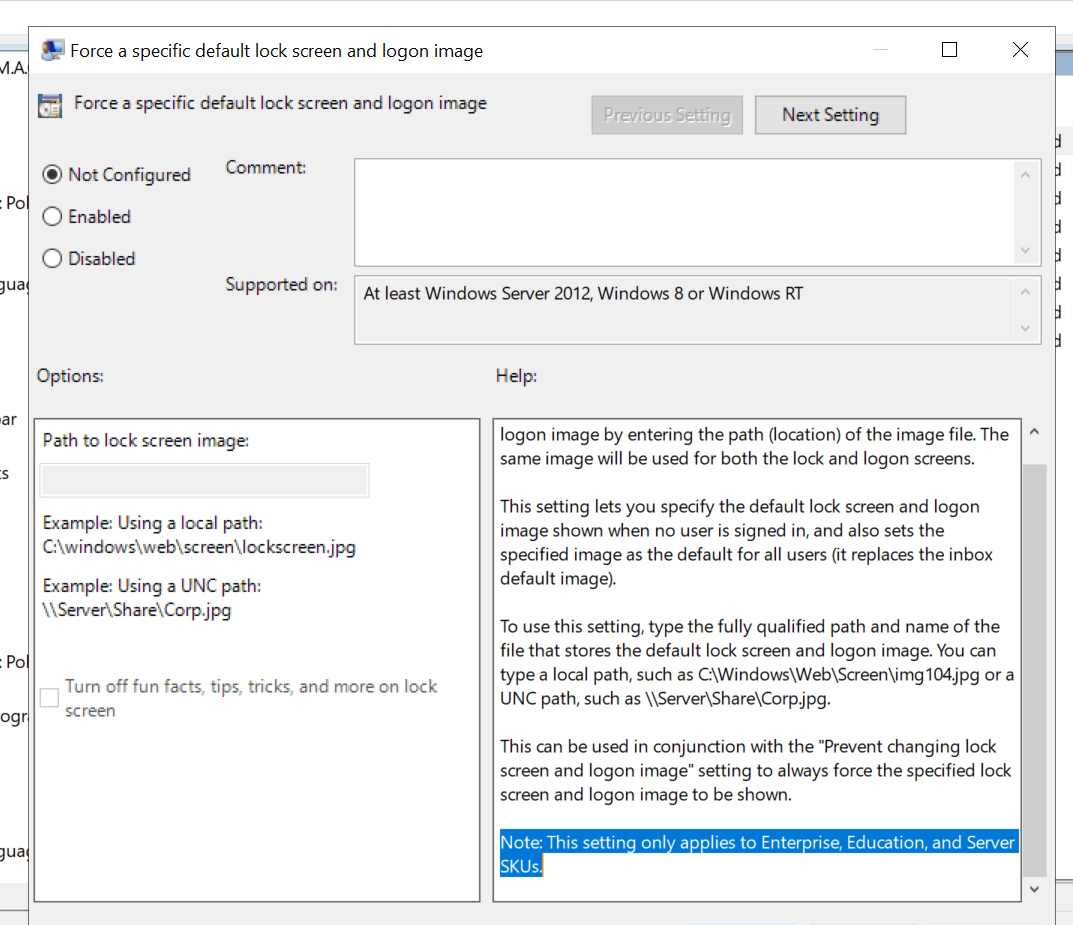
Task: Close the policy setting dialog
Action: [x=1020, y=50]
